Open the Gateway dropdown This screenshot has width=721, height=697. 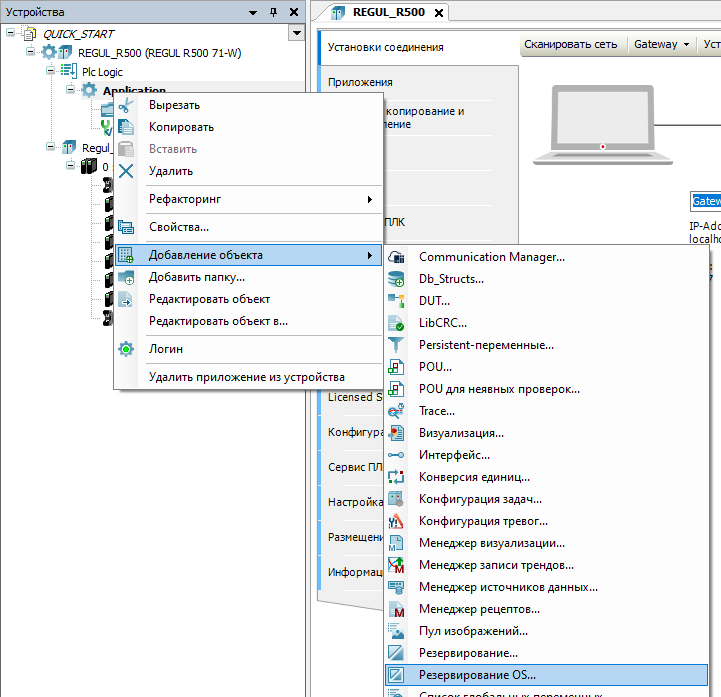661,44
